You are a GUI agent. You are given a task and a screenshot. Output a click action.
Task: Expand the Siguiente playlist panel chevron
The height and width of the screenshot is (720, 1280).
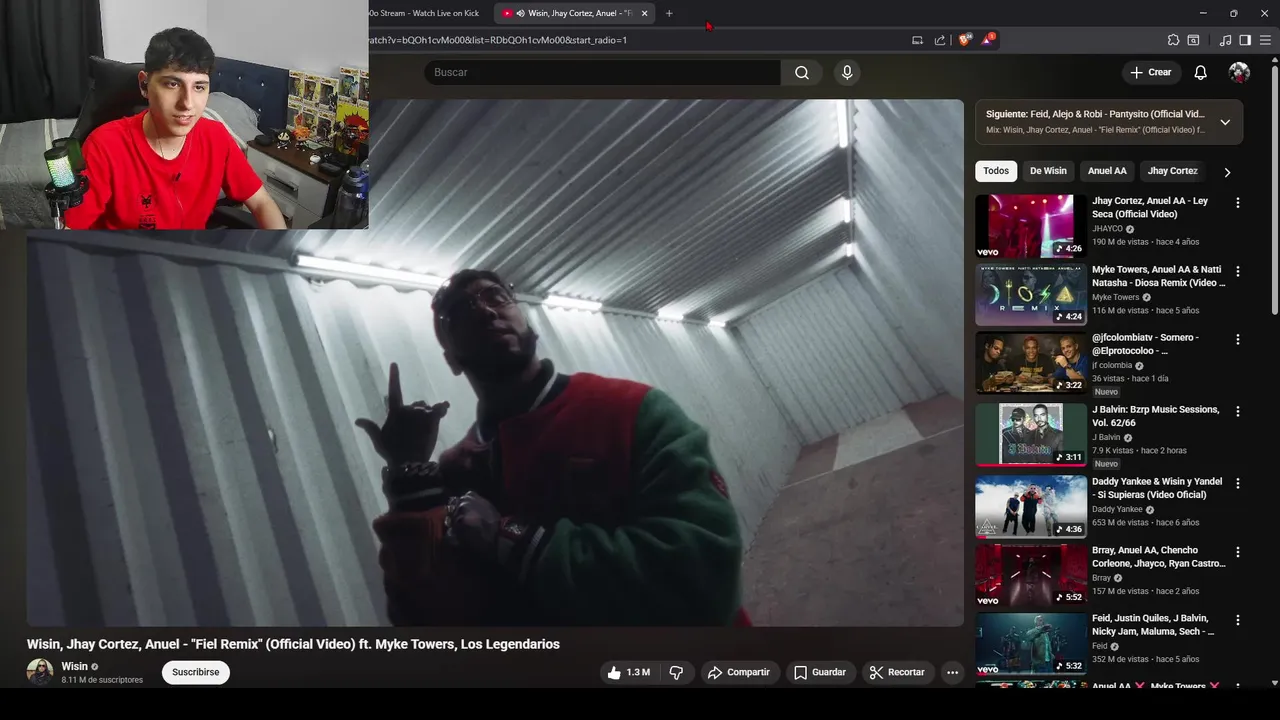pos(1225,122)
